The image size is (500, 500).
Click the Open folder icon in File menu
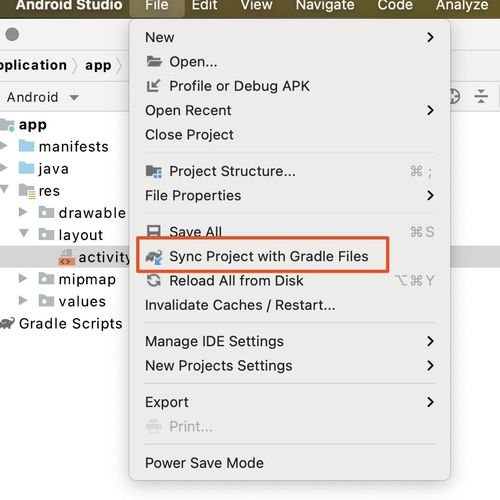point(154,62)
